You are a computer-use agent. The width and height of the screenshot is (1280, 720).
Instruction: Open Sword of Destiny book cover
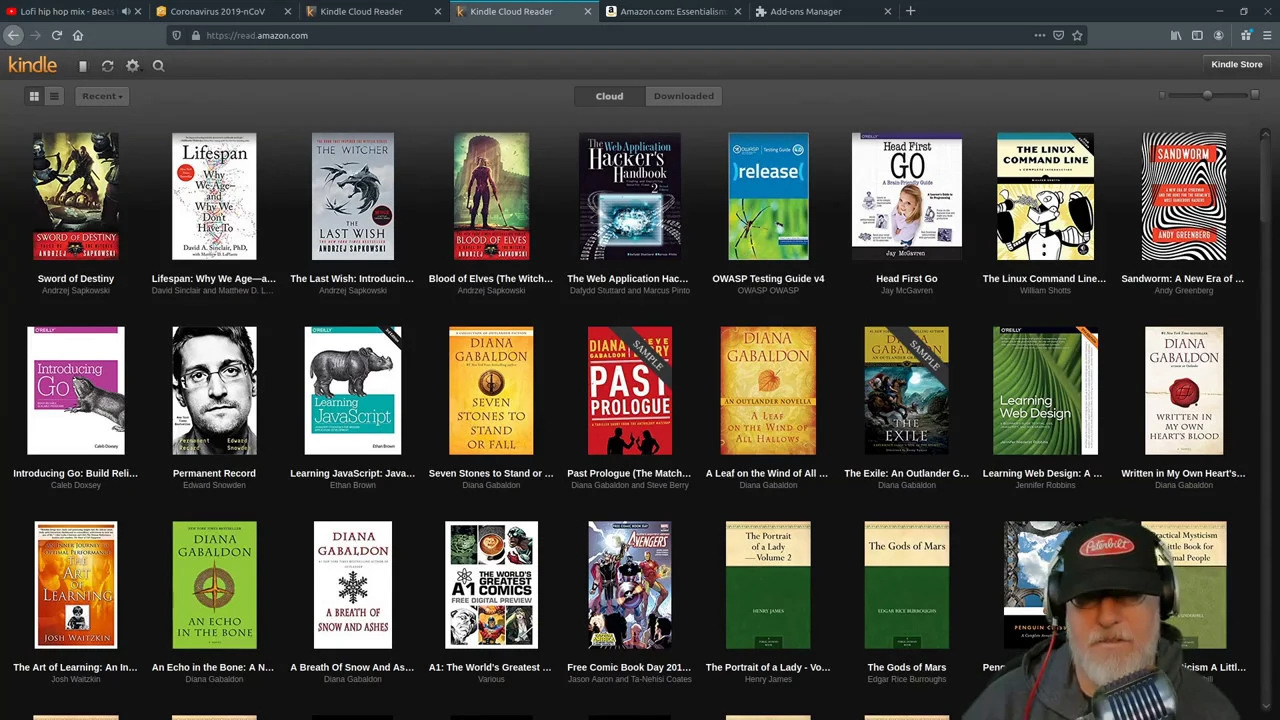pos(76,196)
